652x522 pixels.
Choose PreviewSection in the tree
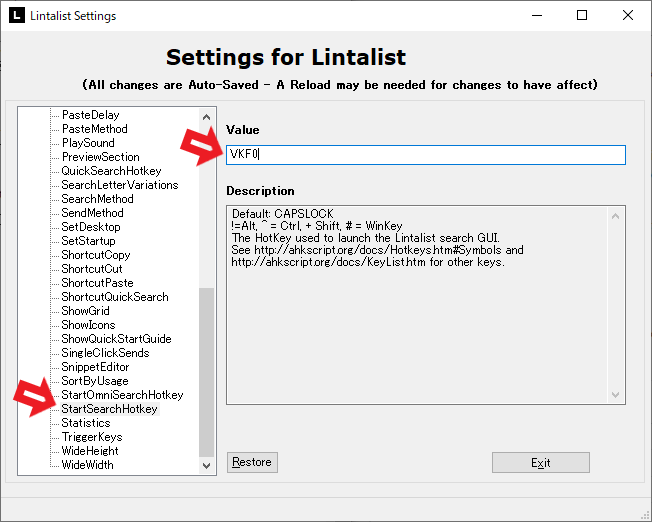[x=101, y=157]
